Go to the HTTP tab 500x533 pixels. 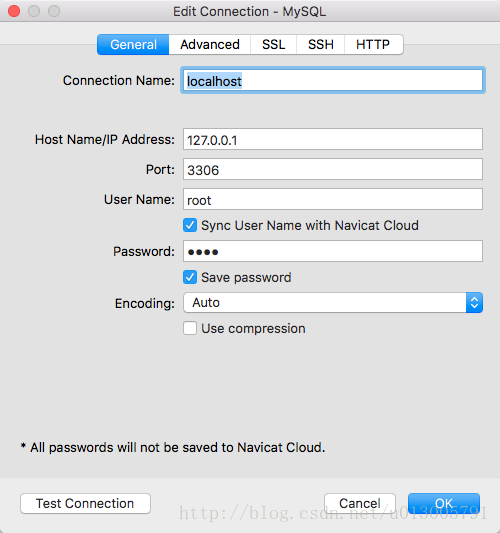[374, 45]
